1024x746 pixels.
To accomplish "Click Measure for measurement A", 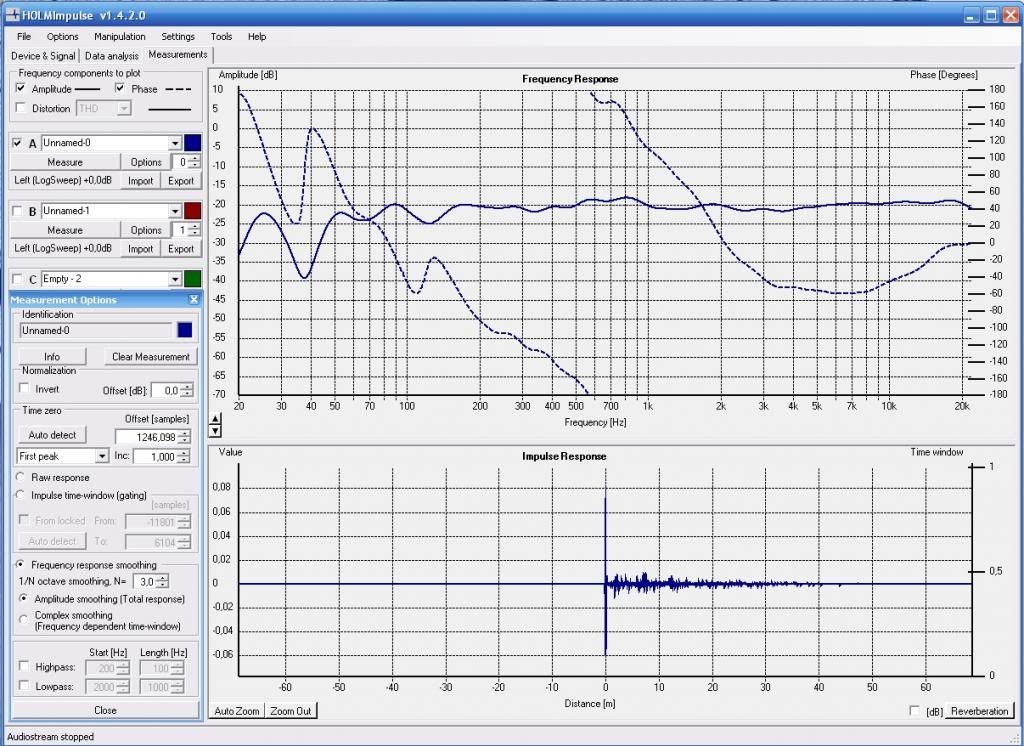I will coord(65,162).
